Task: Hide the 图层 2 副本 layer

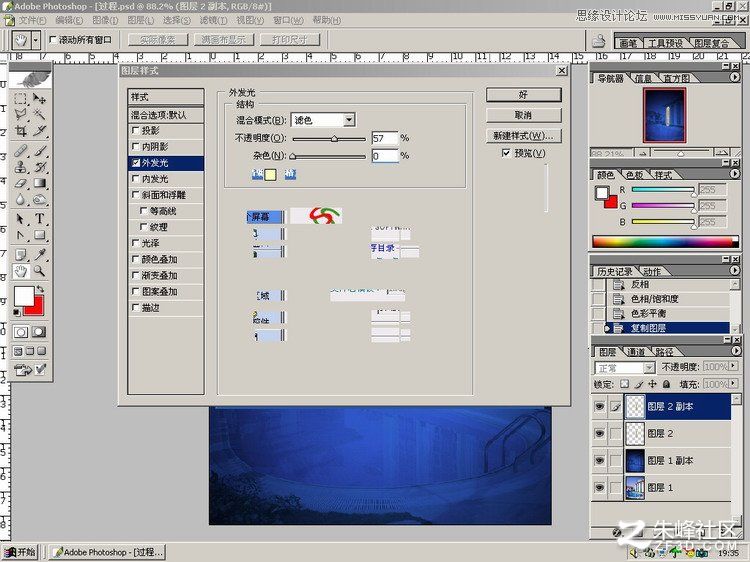Action: click(599, 407)
